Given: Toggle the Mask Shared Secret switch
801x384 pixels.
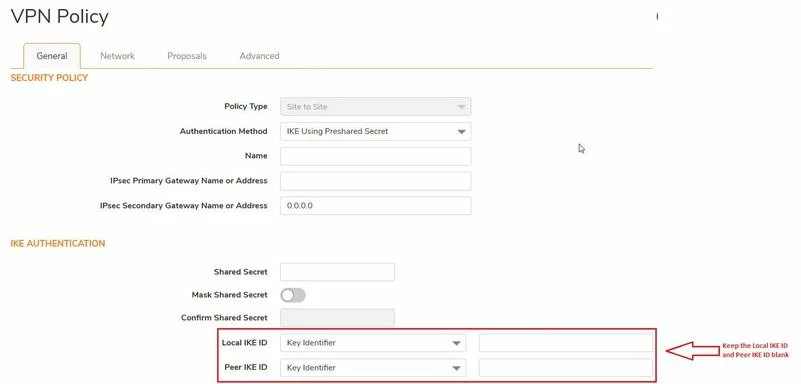Looking at the screenshot, I should coord(293,295).
